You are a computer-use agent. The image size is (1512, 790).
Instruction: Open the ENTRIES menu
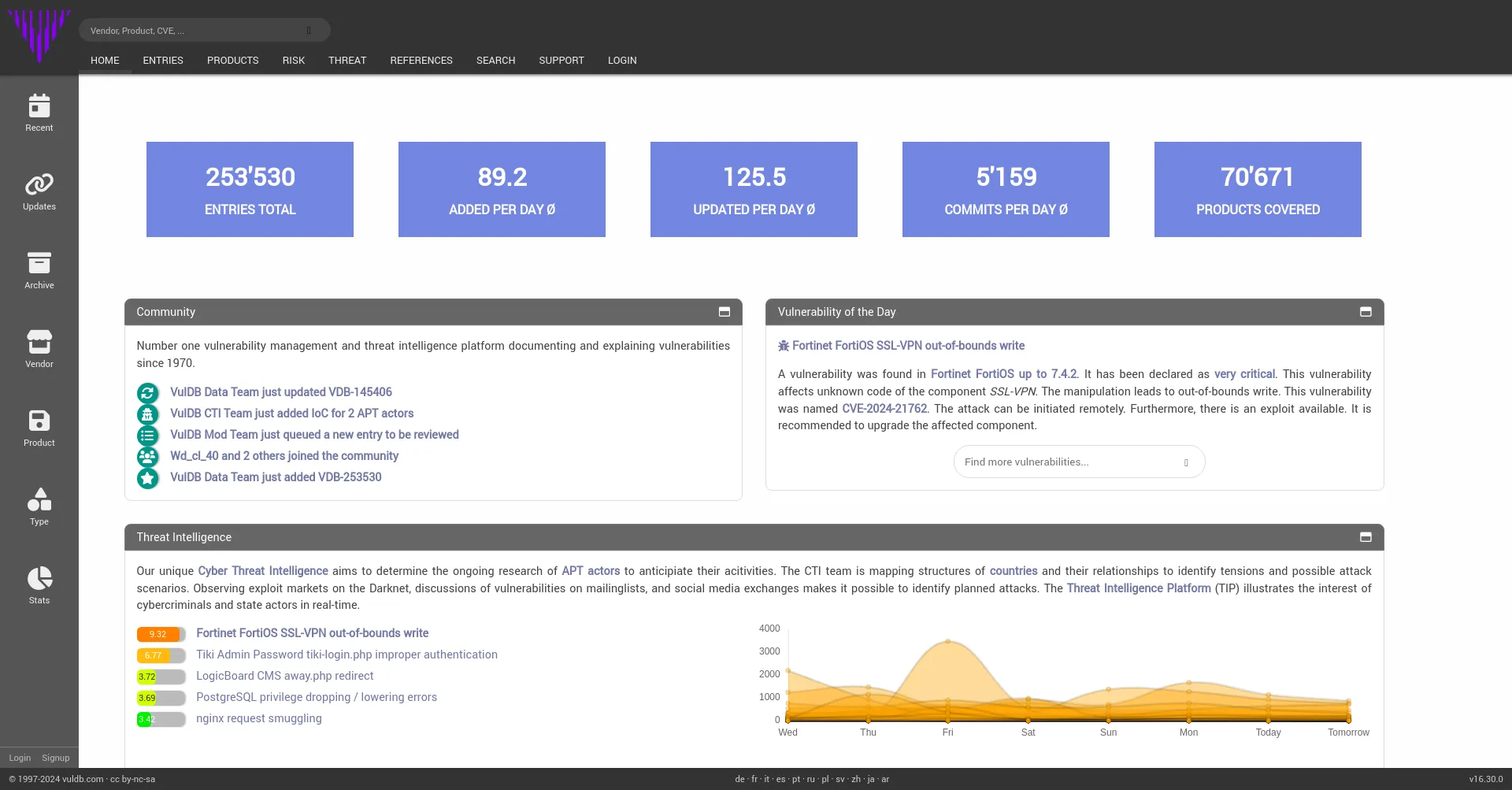[x=163, y=61]
